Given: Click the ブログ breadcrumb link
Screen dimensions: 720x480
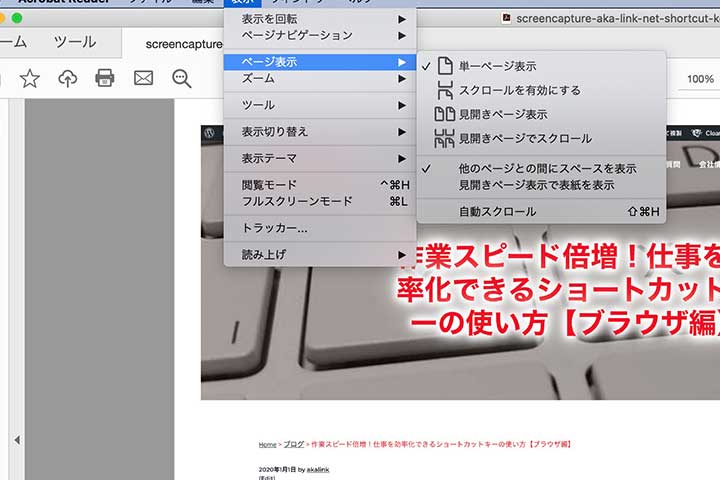Looking at the screenshot, I should [x=294, y=445].
